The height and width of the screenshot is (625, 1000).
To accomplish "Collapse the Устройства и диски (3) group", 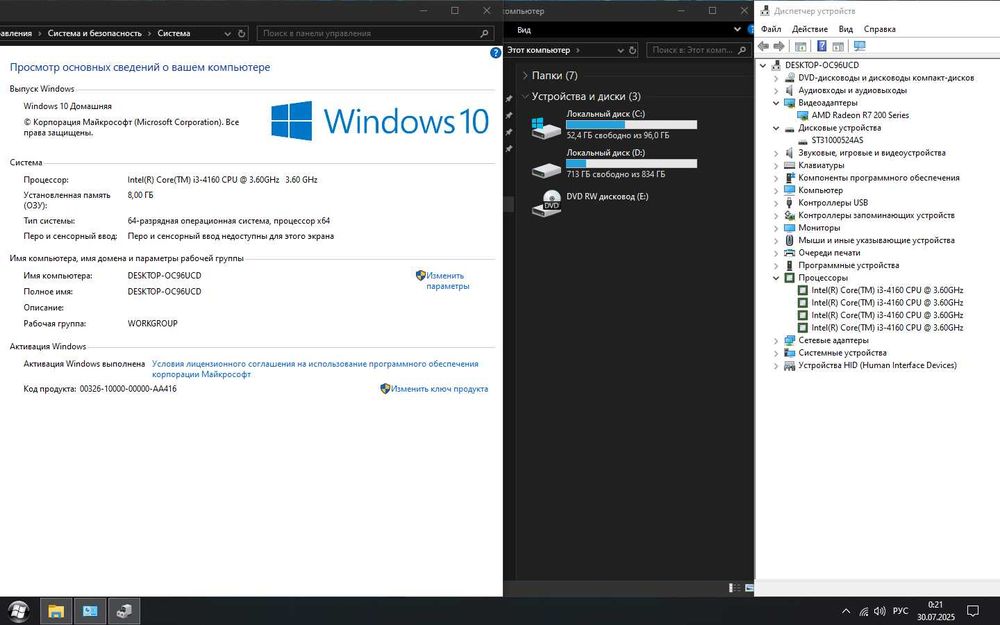I will pos(525,96).
